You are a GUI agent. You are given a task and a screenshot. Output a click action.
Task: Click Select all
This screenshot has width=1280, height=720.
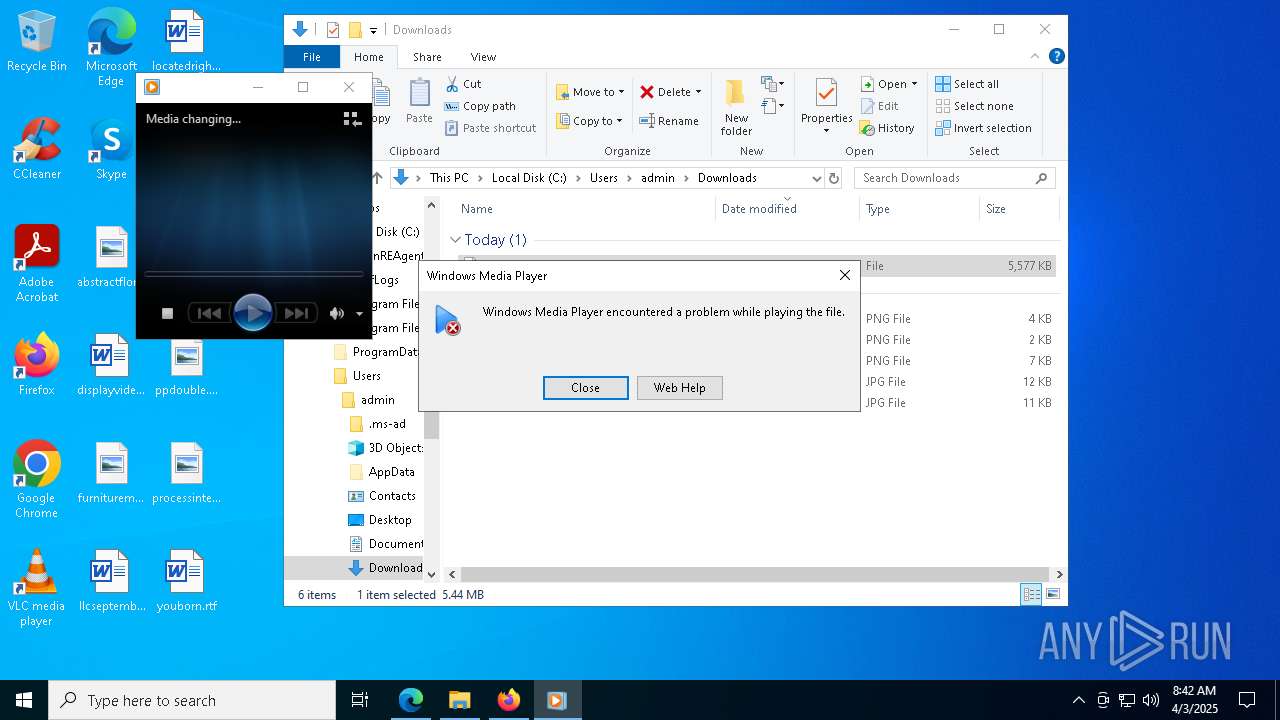click(967, 84)
